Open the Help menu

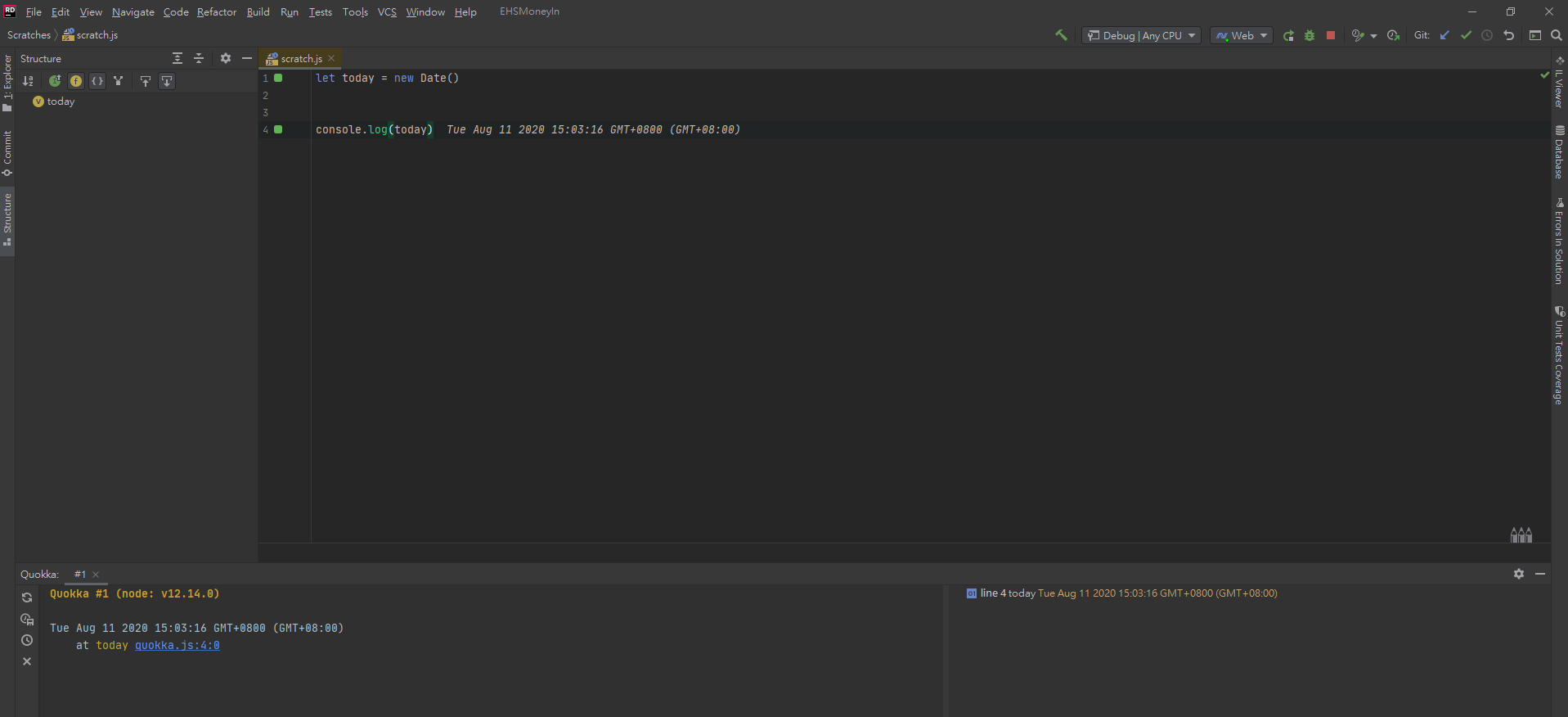(x=465, y=12)
